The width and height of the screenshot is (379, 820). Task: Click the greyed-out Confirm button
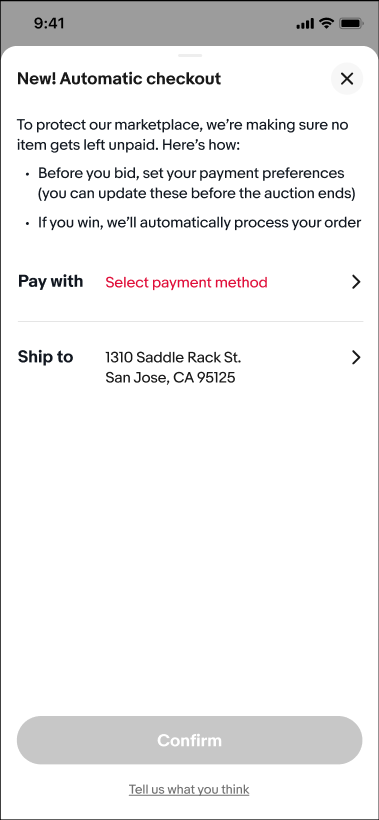coord(190,740)
